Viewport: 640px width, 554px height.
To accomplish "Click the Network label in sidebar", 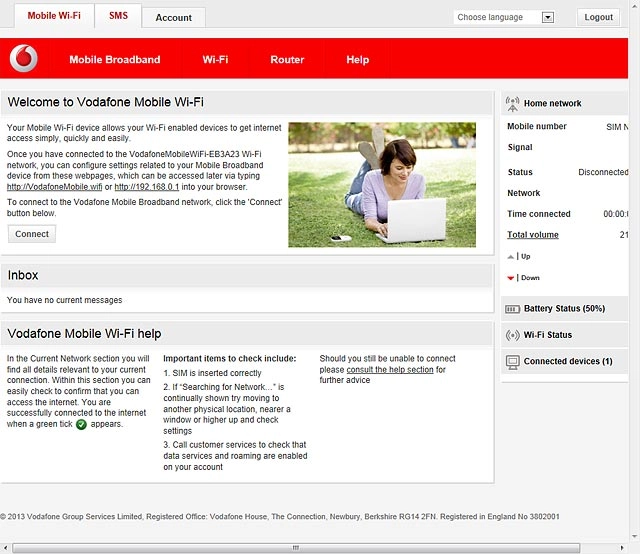I will click(x=524, y=193).
